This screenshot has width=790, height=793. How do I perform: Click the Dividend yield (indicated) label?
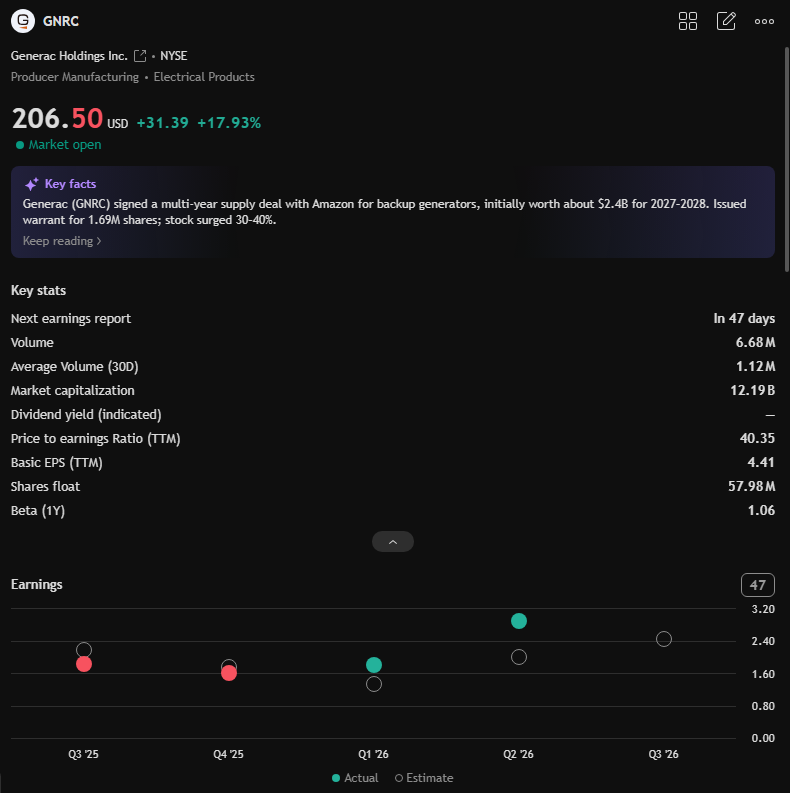[86, 415]
